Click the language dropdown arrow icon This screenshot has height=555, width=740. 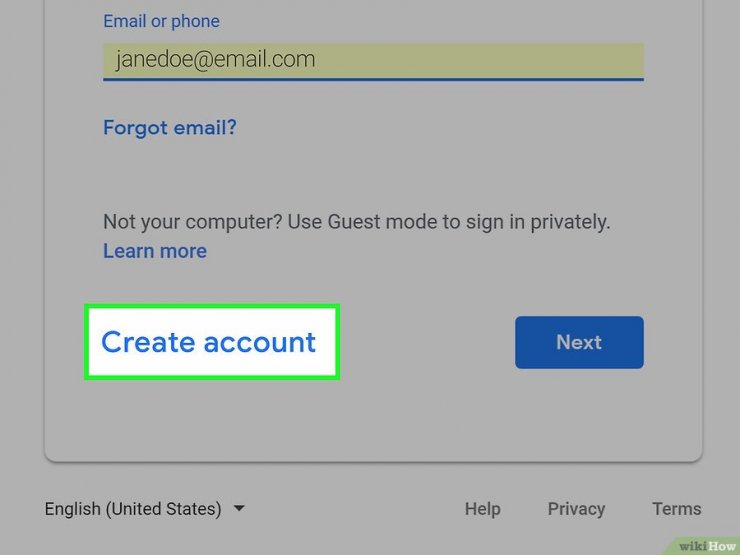click(239, 508)
